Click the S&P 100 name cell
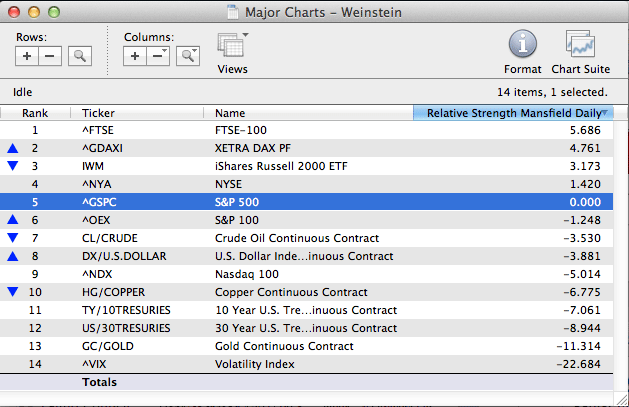Viewport: 629px width, 407px height. [237, 220]
